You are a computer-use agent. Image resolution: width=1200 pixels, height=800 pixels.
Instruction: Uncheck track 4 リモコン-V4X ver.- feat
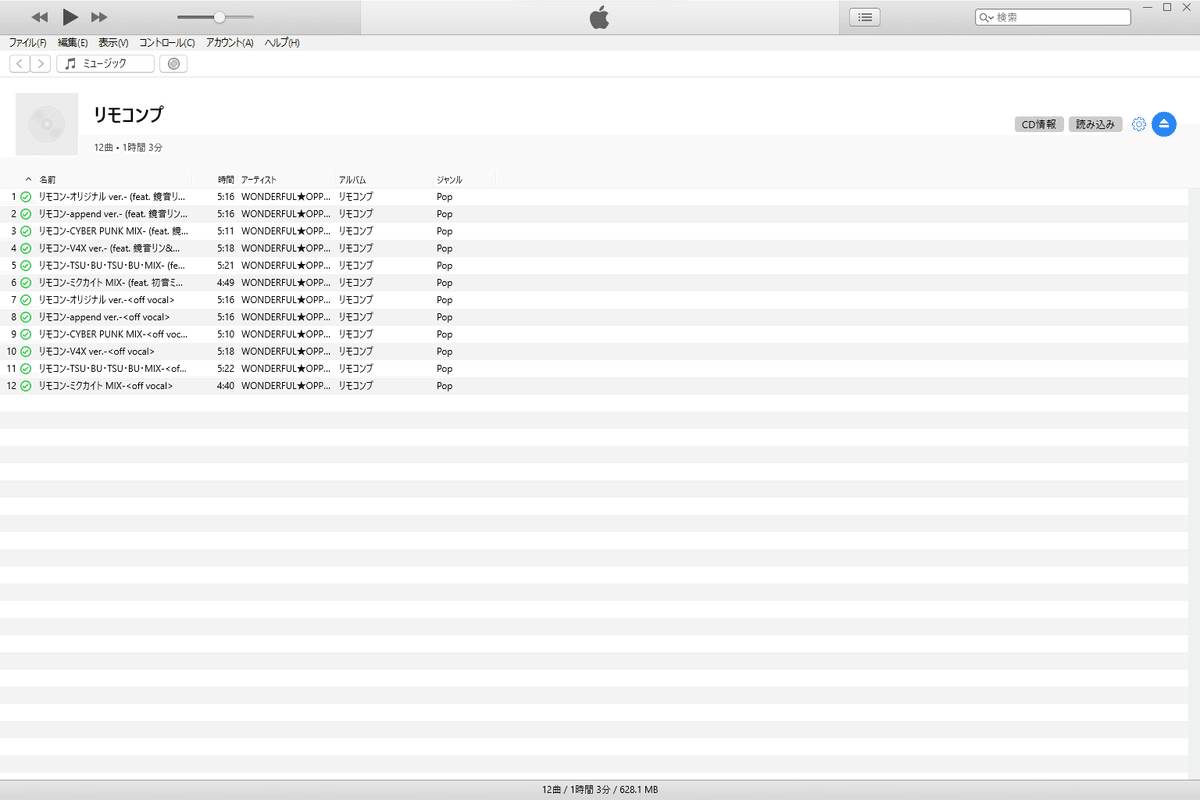[x=26, y=248]
